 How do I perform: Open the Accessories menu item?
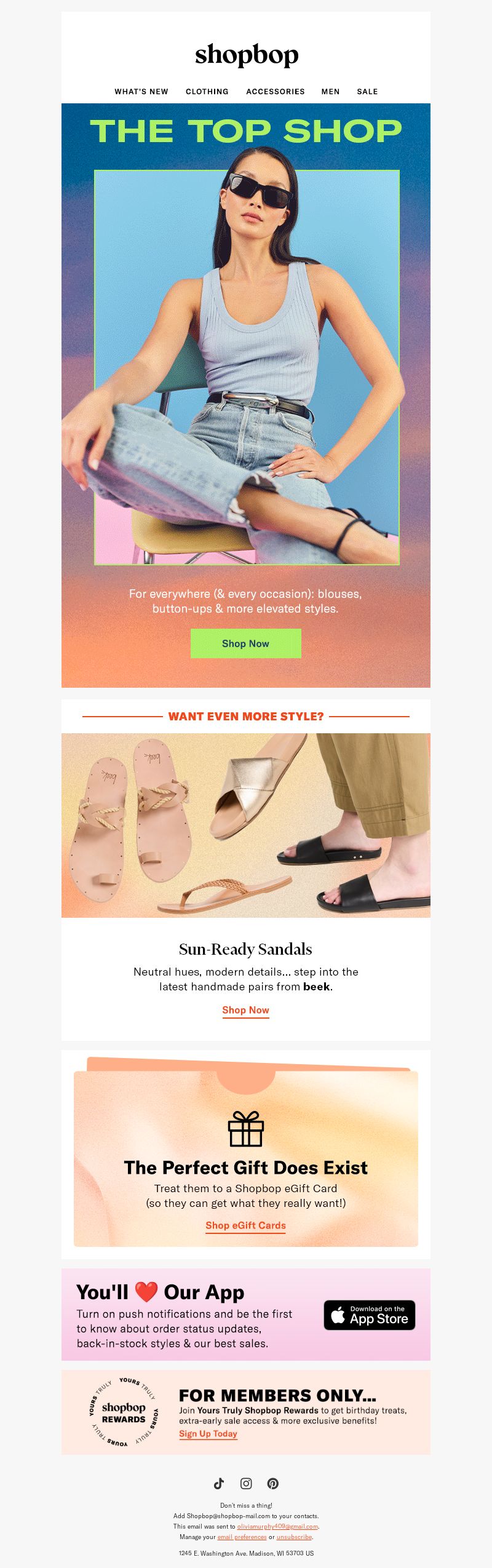point(276,92)
